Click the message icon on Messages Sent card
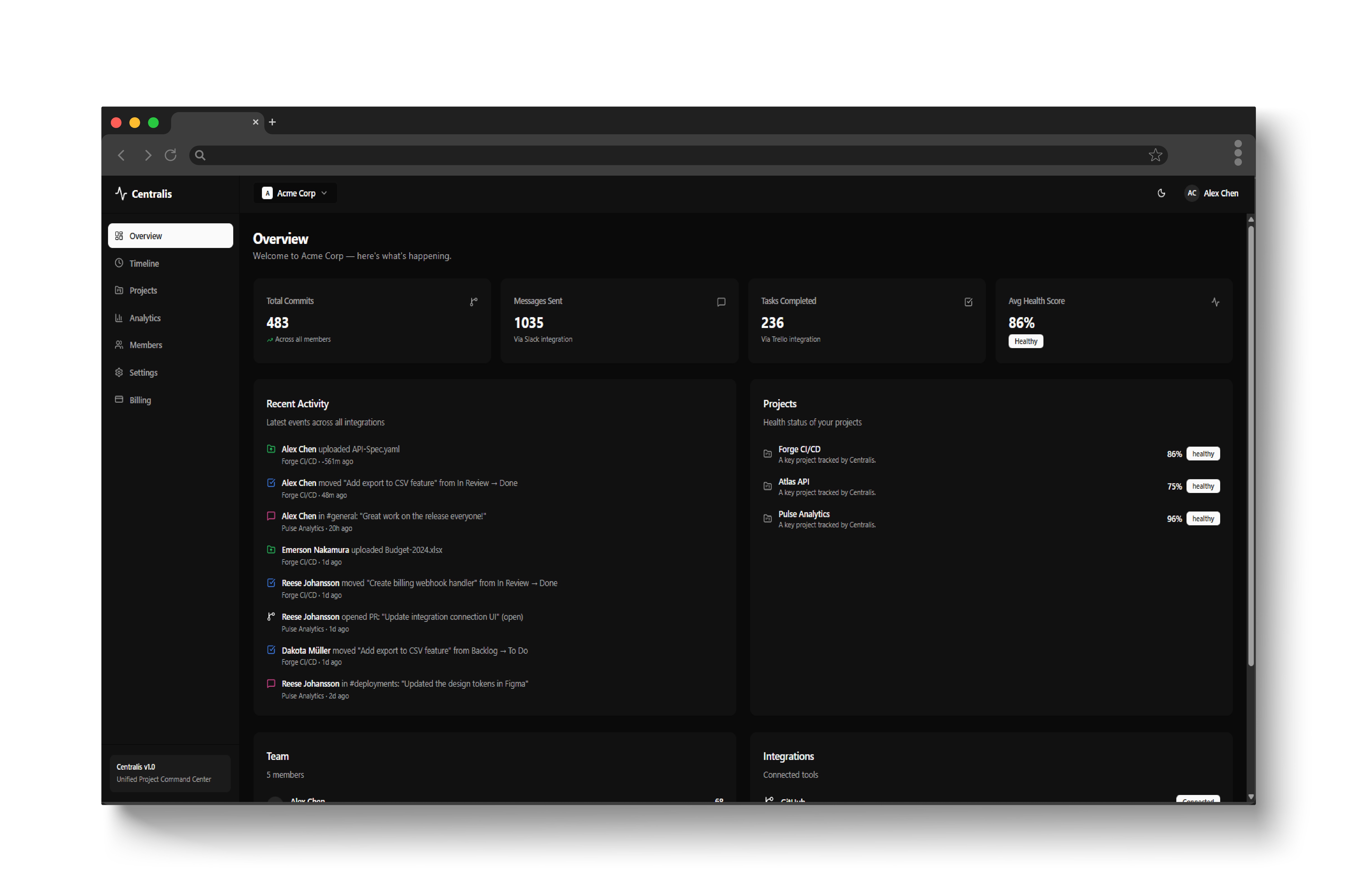Image resolution: width=1356 pixels, height=896 pixels. [x=721, y=302]
